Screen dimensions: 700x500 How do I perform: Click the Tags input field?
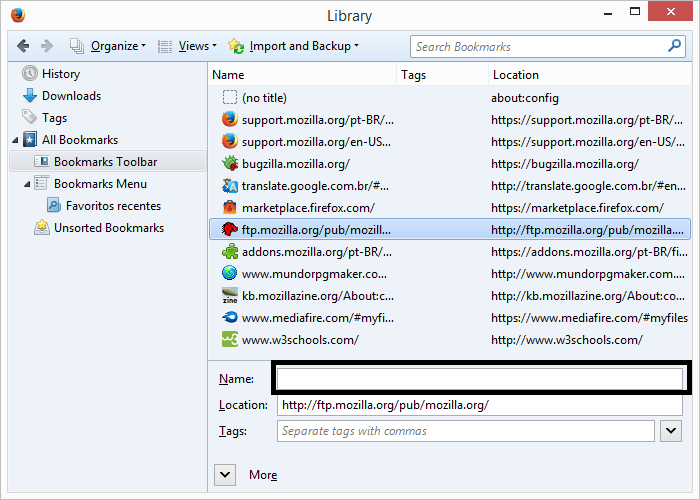click(x=466, y=431)
